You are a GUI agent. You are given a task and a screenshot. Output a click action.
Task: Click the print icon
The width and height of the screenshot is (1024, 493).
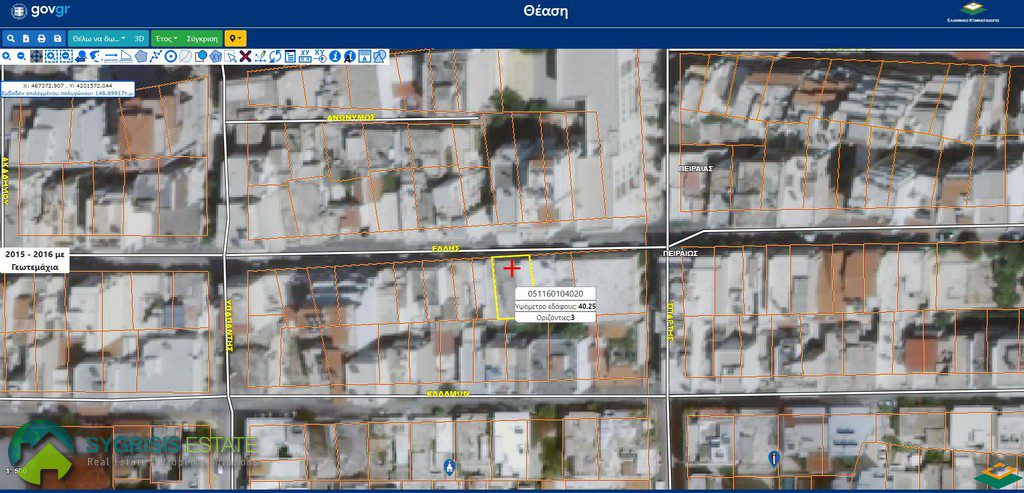point(42,38)
